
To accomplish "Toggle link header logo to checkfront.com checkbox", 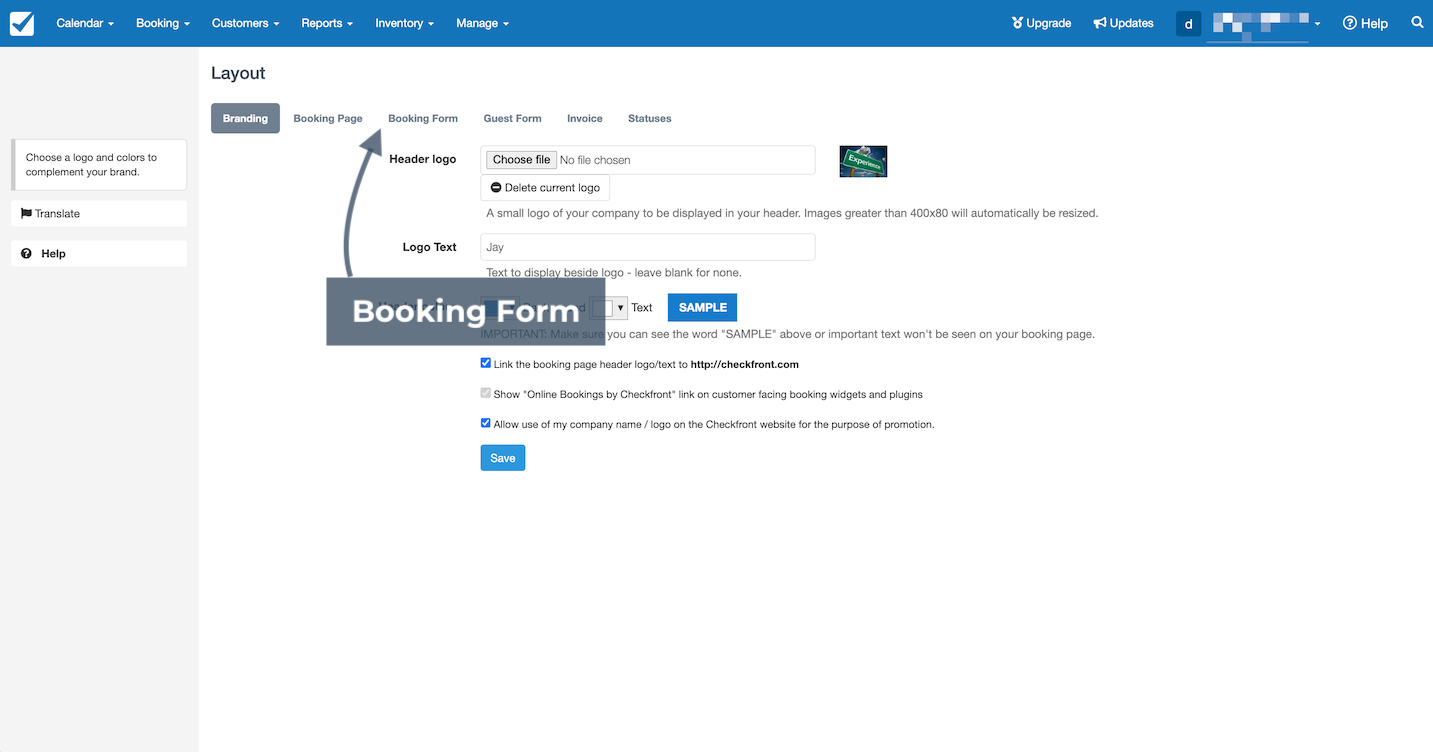I will coord(486,363).
